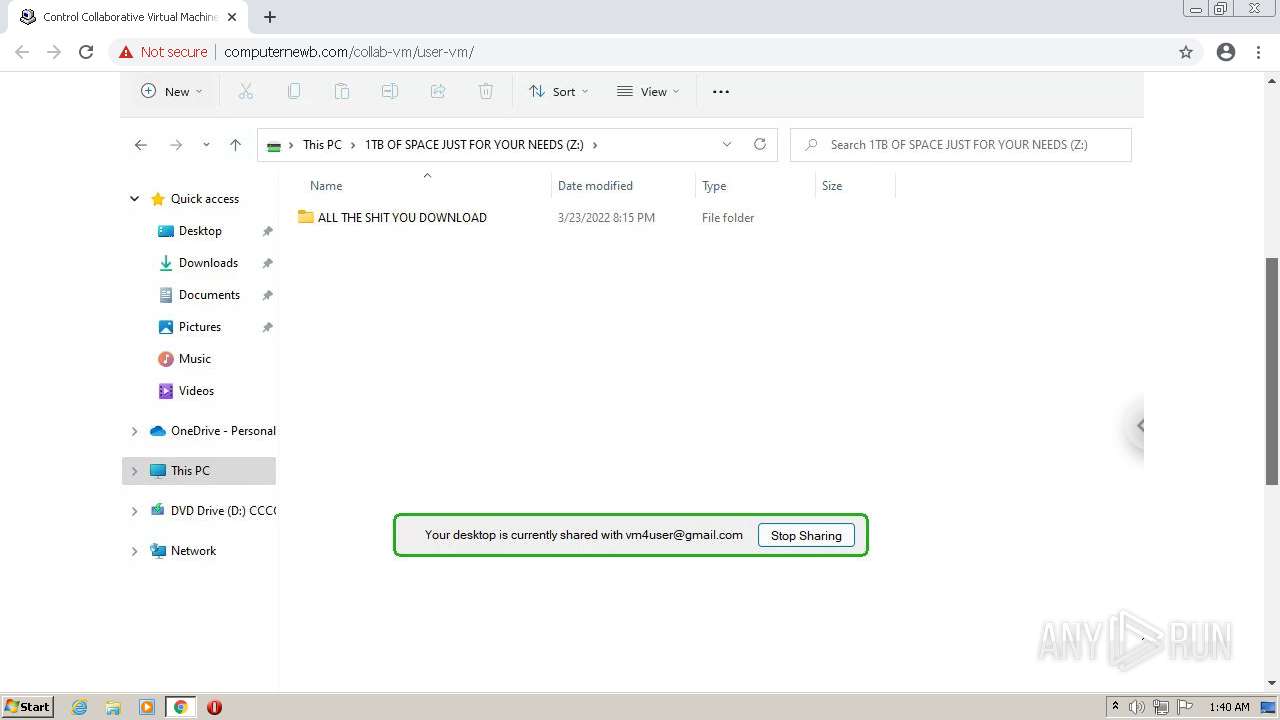The height and width of the screenshot is (720, 1280).
Task: Expand OneDrive - Personal node
Action: coord(135,431)
